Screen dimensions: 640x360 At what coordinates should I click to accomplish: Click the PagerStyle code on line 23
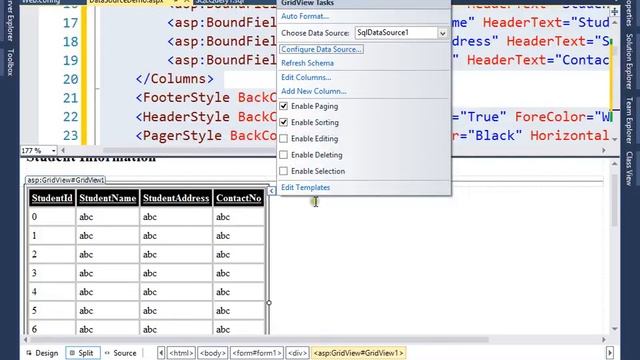[x=178, y=136]
